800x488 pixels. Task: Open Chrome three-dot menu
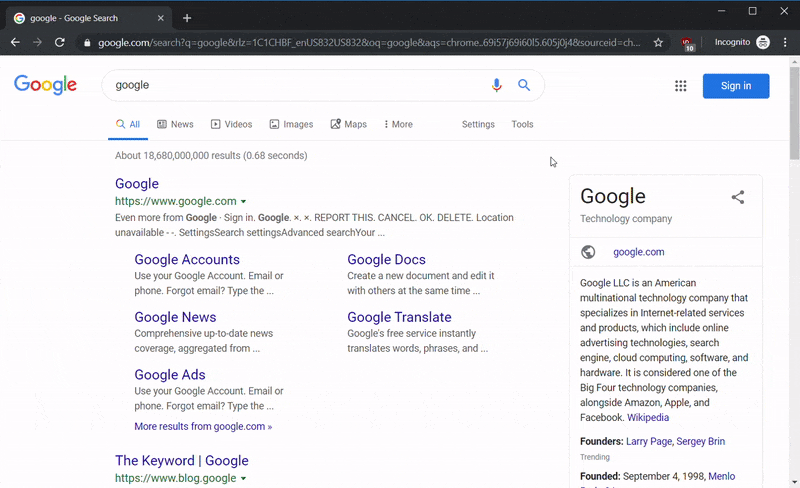point(785,43)
